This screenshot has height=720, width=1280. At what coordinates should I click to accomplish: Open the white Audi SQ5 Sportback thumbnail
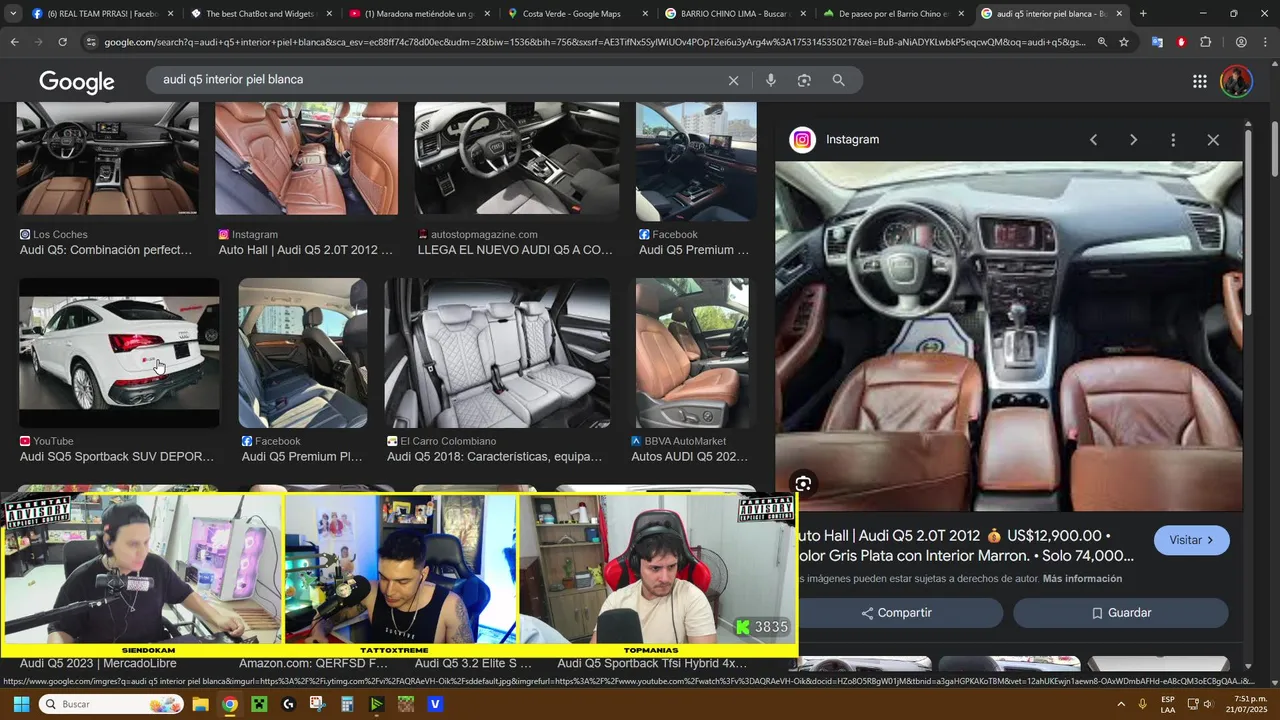(x=119, y=353)
